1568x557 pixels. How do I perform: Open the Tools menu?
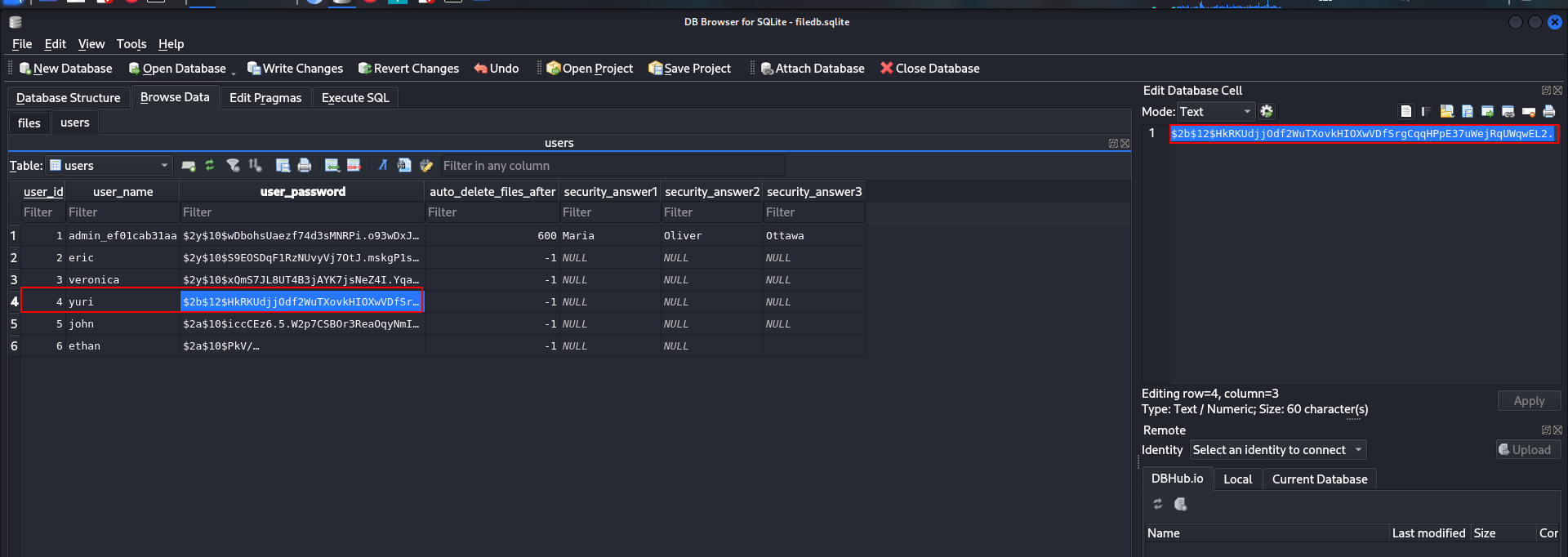(x=131, y=44)
